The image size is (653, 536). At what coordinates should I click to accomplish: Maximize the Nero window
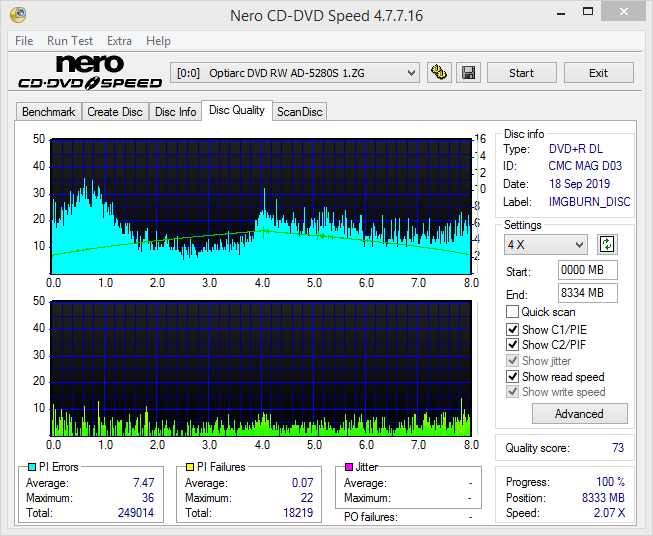(x=588, y=12)
